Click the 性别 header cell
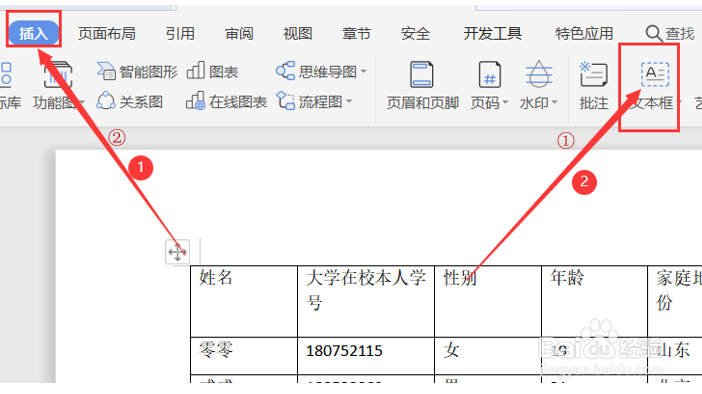 pos(488,301)
